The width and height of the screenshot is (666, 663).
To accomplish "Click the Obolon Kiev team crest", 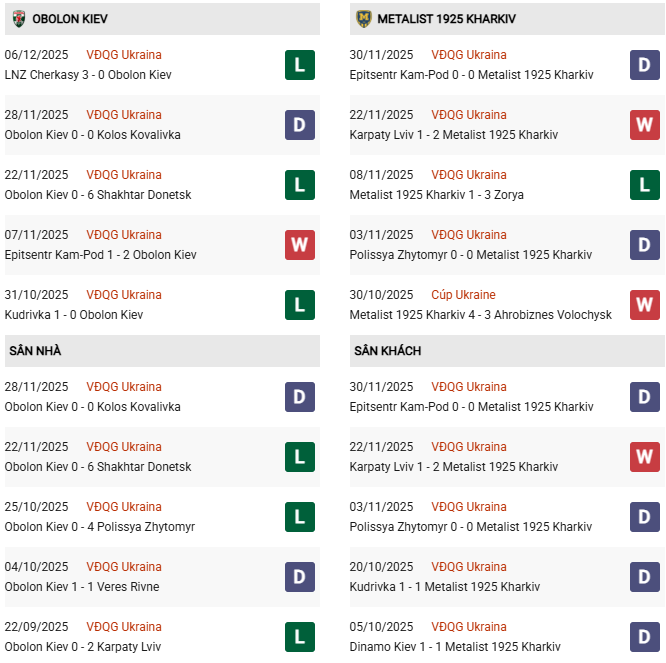I will [x=19, y=19].
